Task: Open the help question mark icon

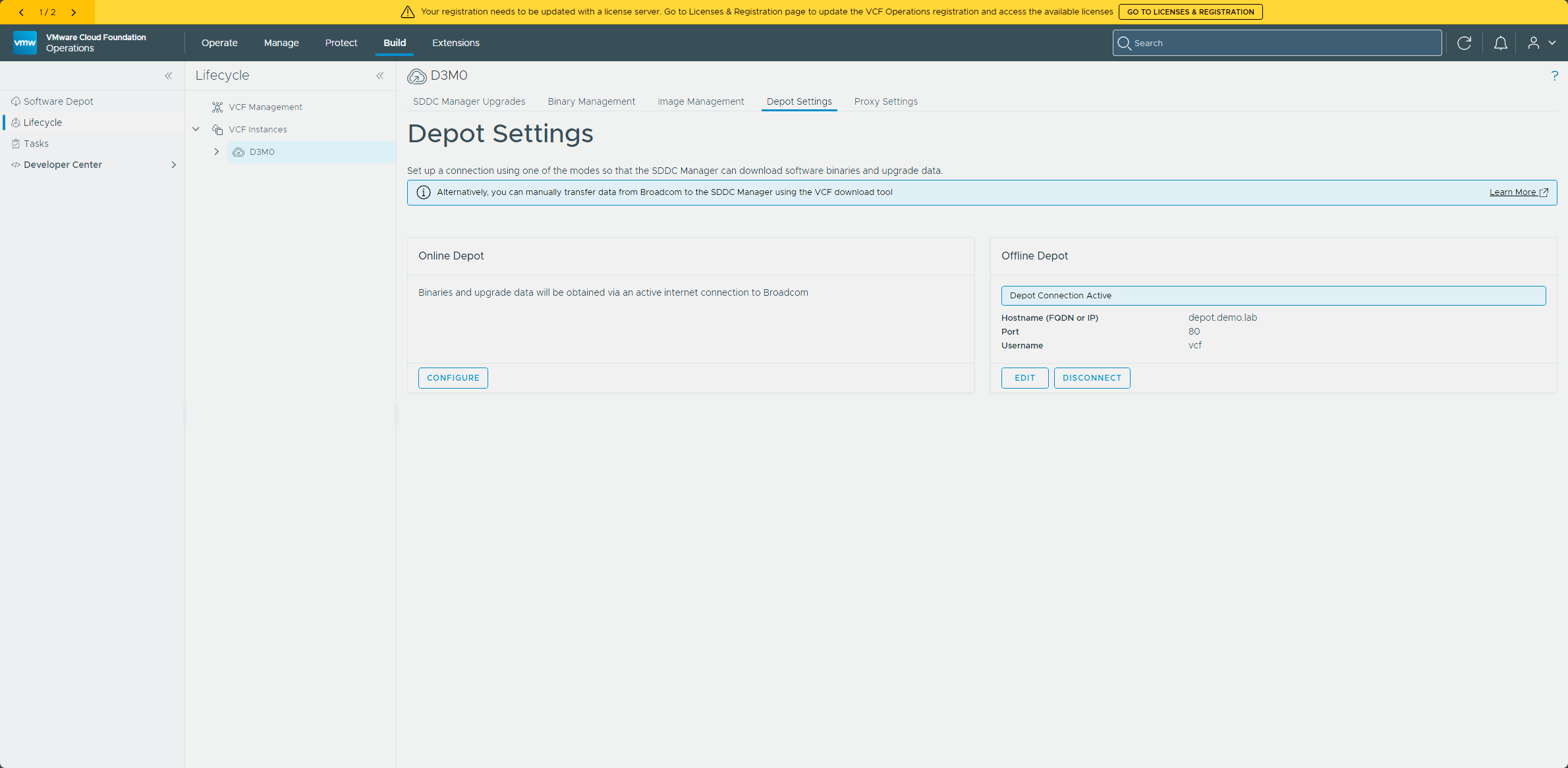Action: click(x=1554, y=76)
